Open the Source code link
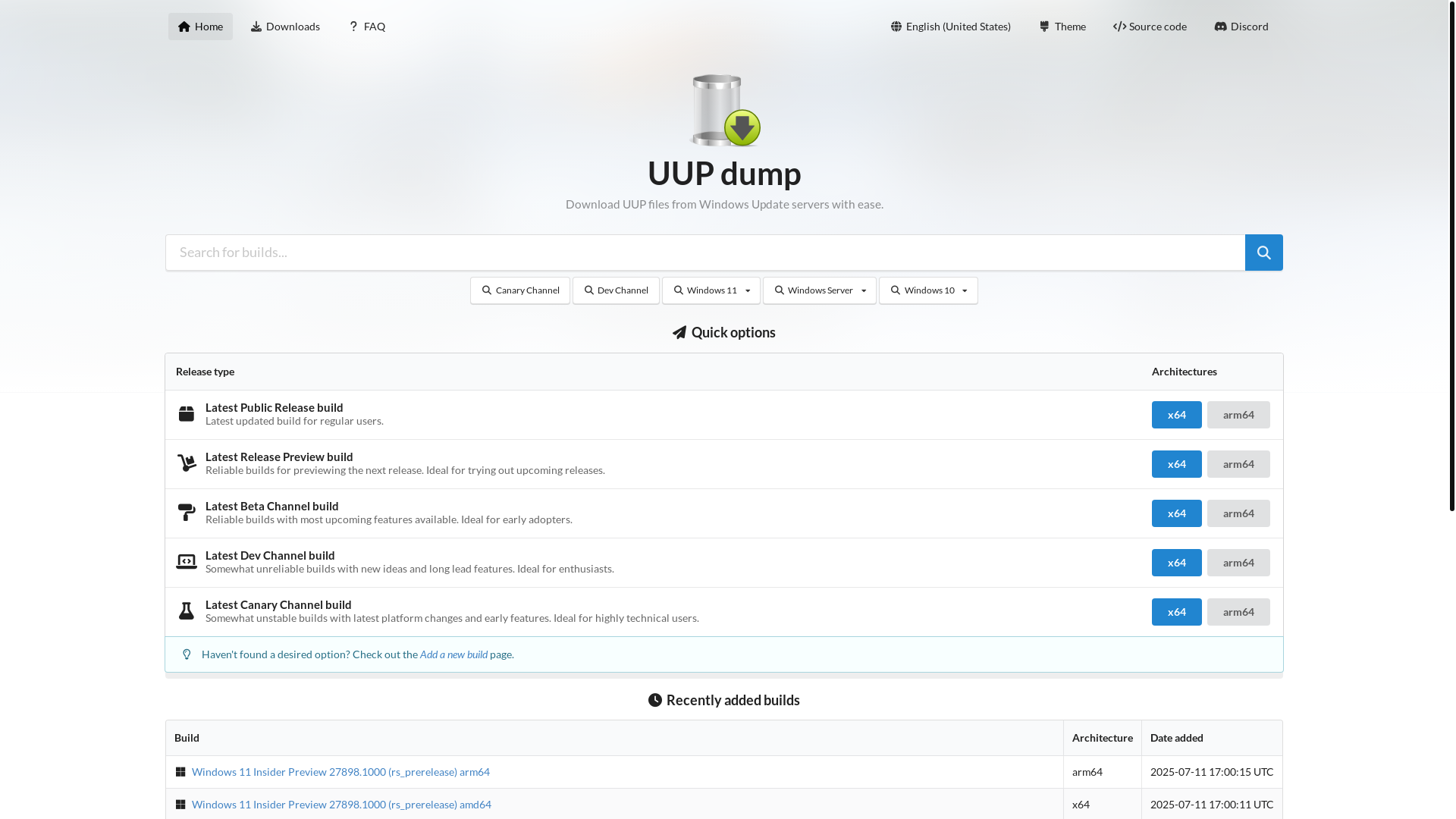Screen dimensions: 1456x819 pos(1150,27)
